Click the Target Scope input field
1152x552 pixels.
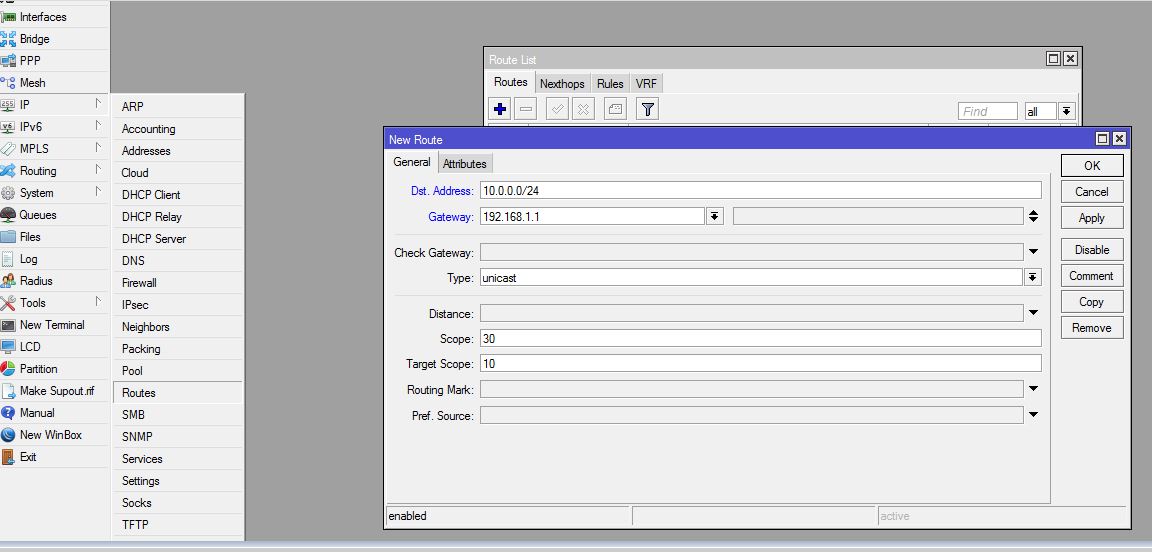coord(760,363)
